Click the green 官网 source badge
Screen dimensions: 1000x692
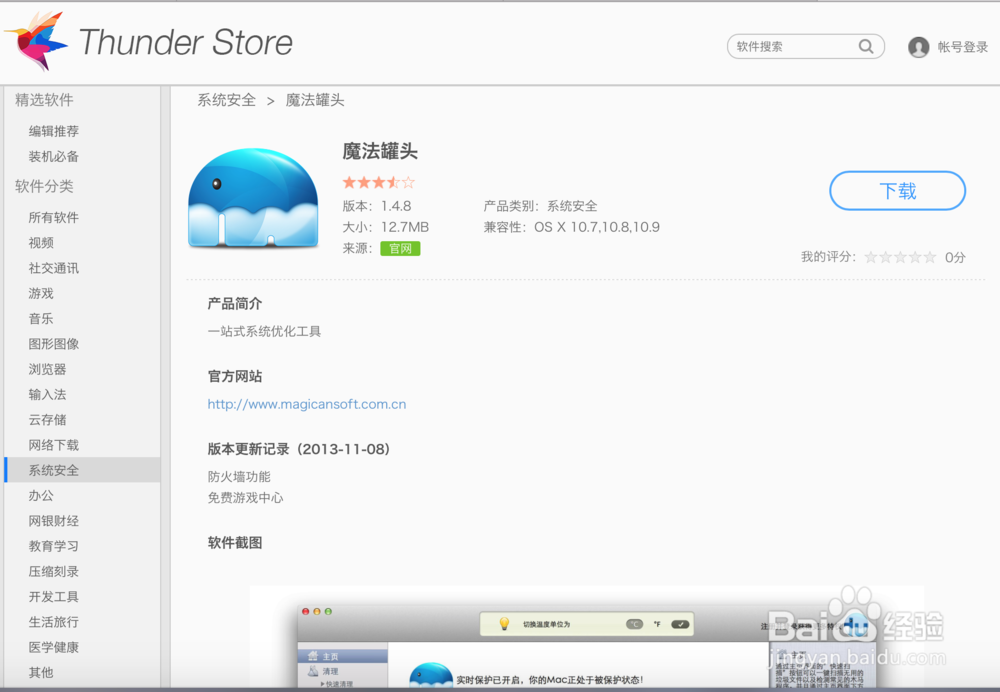point(400,248)
